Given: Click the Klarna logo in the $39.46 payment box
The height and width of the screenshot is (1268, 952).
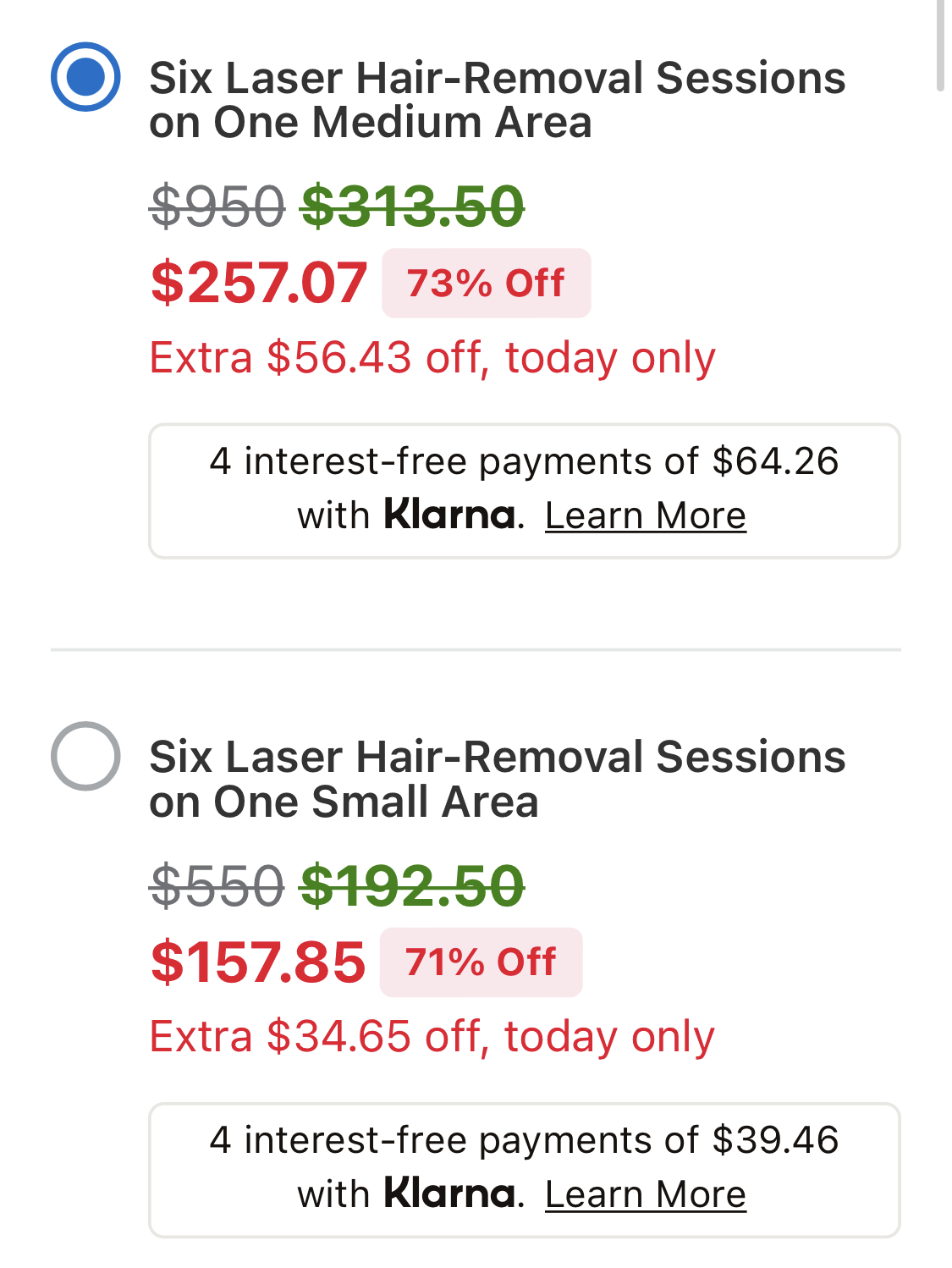Looking at the screenshot, I should coord(449,1194).
